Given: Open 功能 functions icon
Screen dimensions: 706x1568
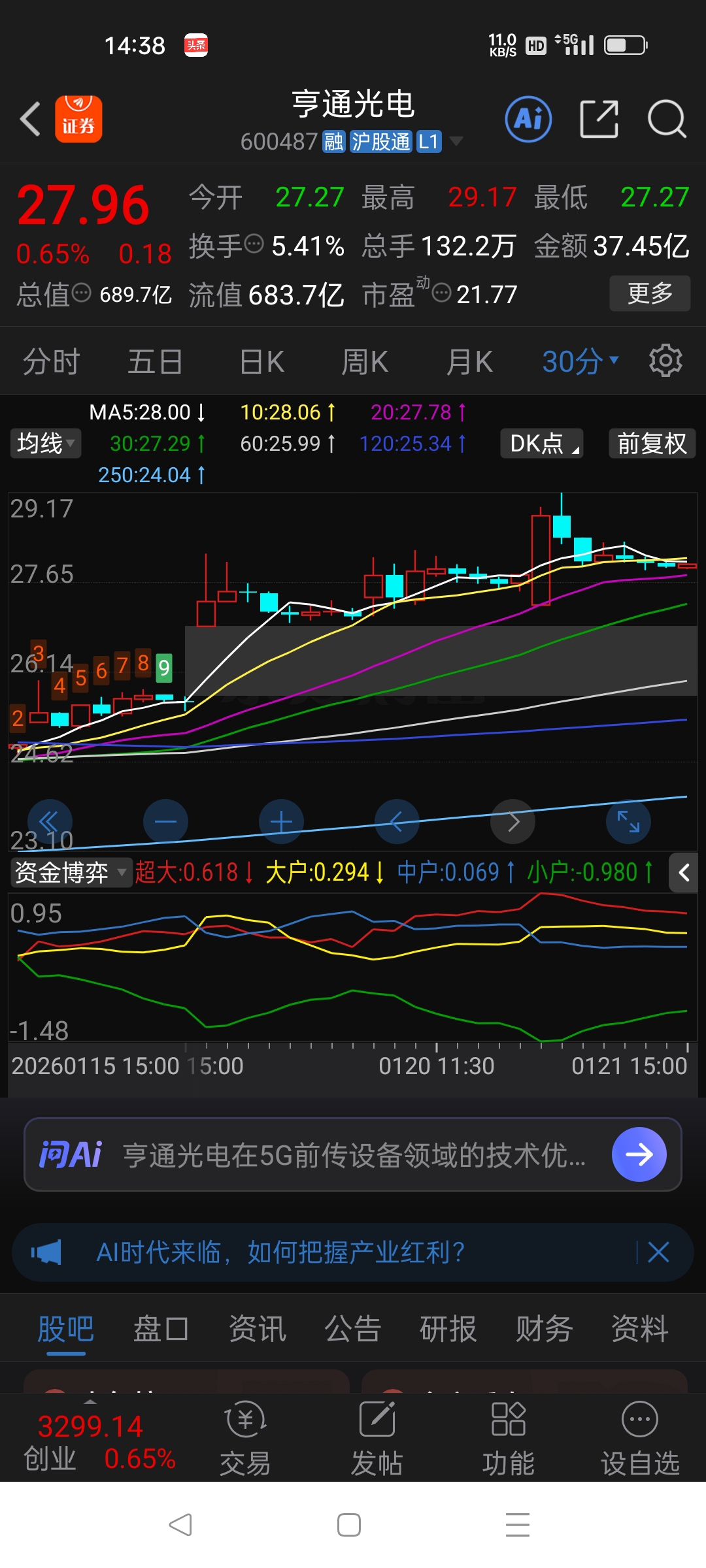Looking at the screenshot, I should click(508, 1438).
